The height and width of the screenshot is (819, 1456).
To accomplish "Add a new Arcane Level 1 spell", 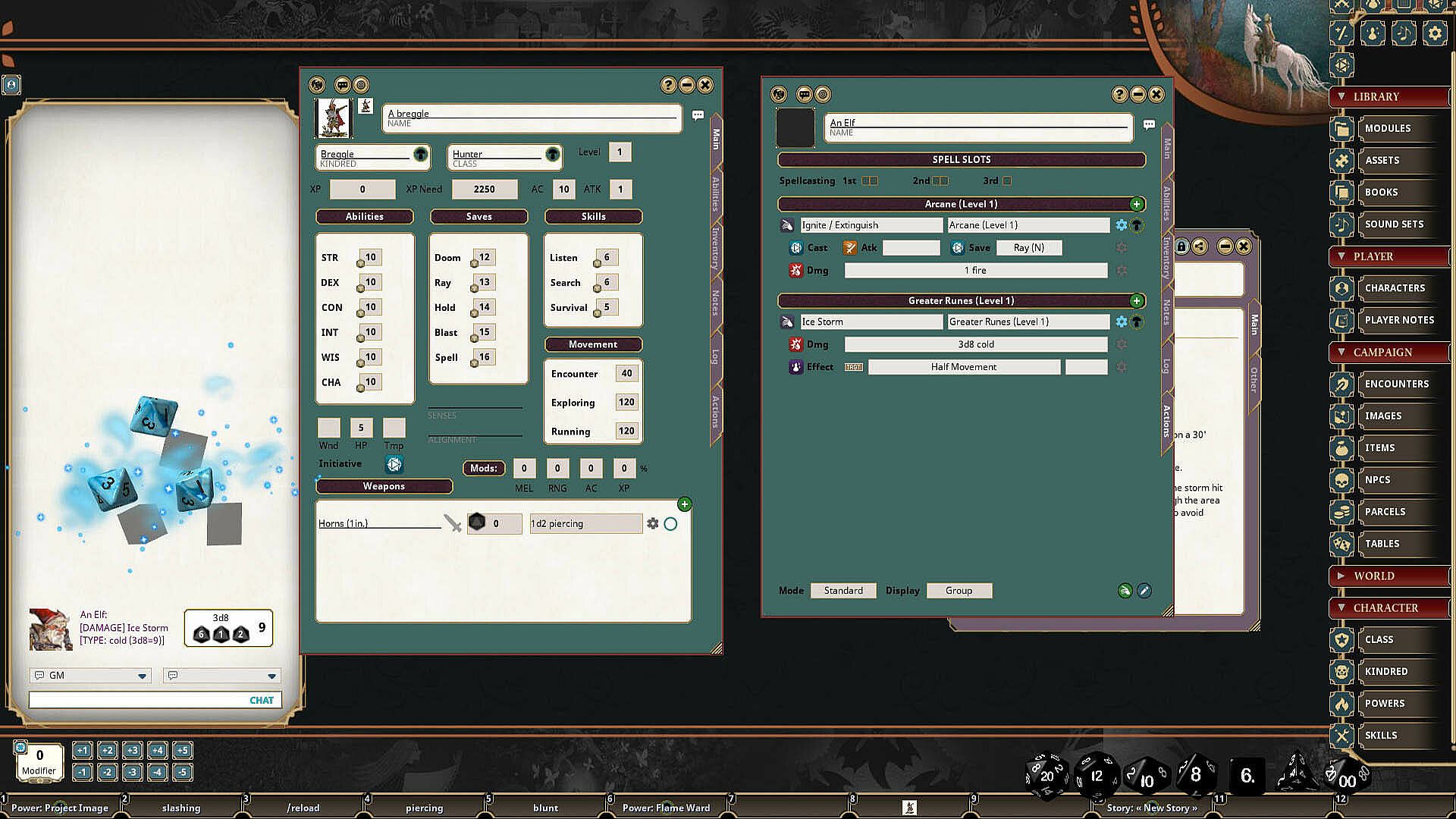I will coord(1136,204).
